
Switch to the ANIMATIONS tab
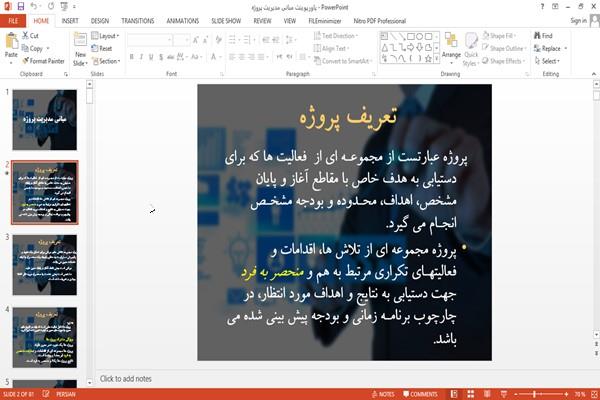[x=183, y=21]
